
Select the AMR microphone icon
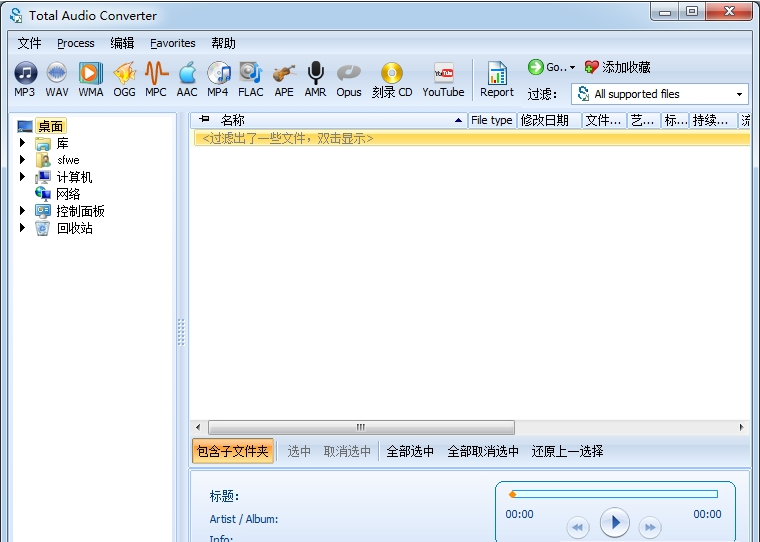coord(316,74)
